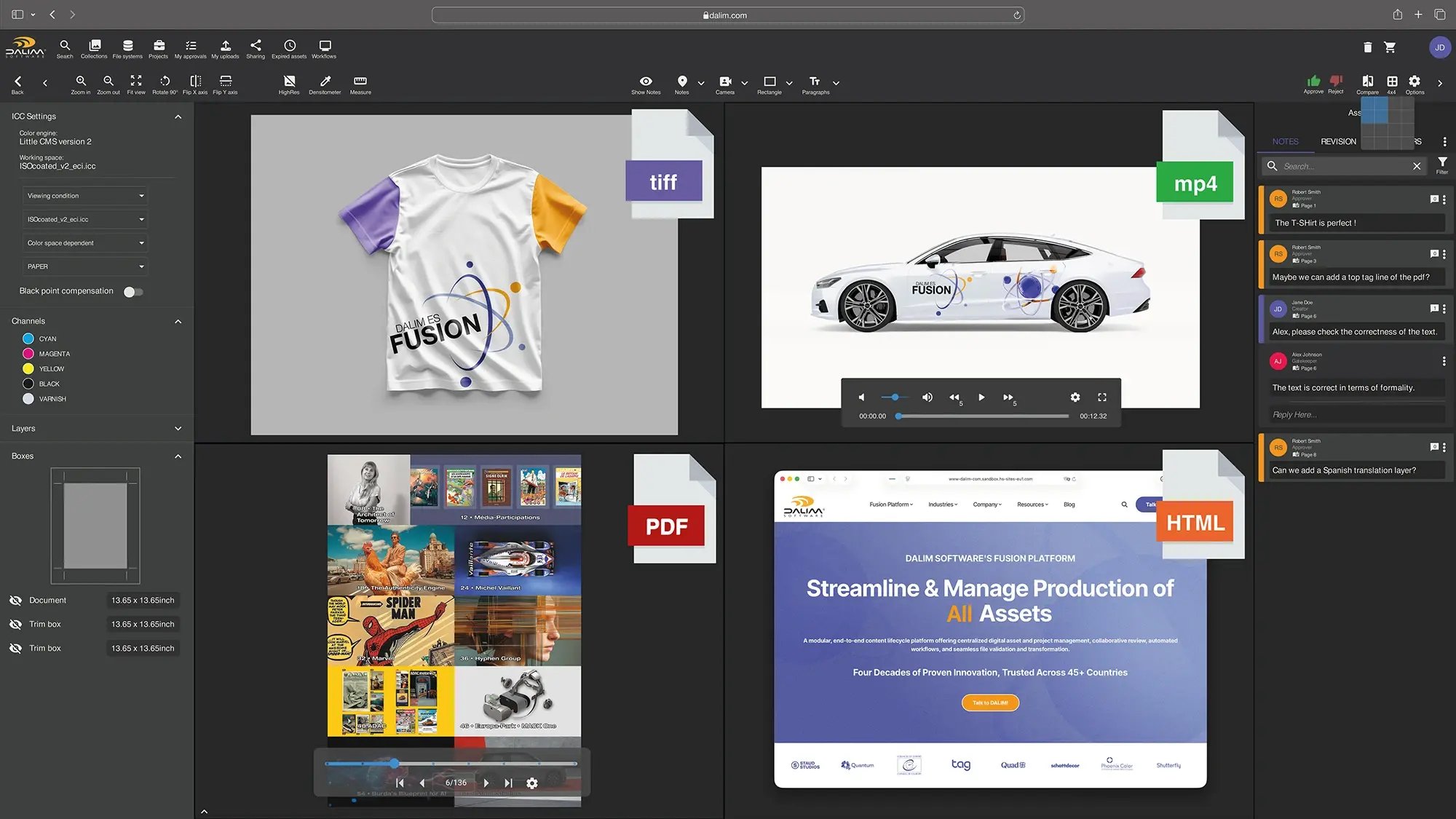Click the Search magnifier in the top navigation
The height and width of the screenshot is (819, 1456).
(x=65, y=49)
